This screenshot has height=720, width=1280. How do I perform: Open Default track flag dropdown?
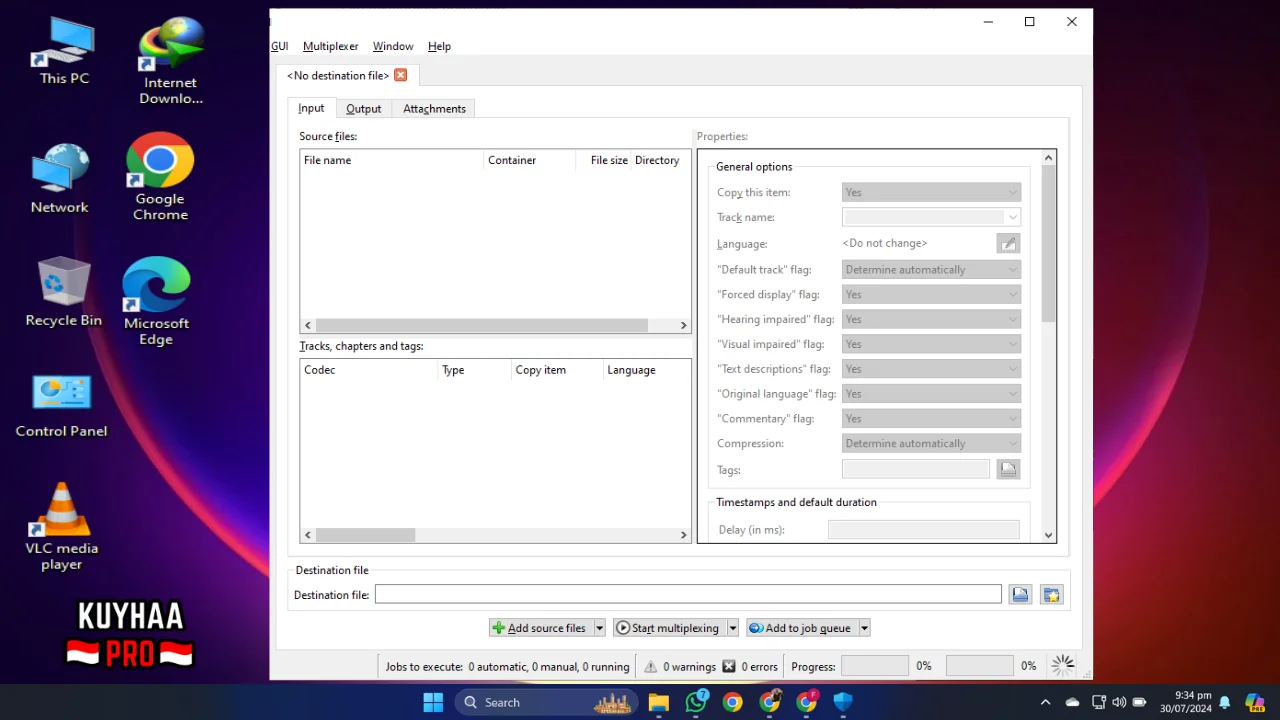coord(931,269)
